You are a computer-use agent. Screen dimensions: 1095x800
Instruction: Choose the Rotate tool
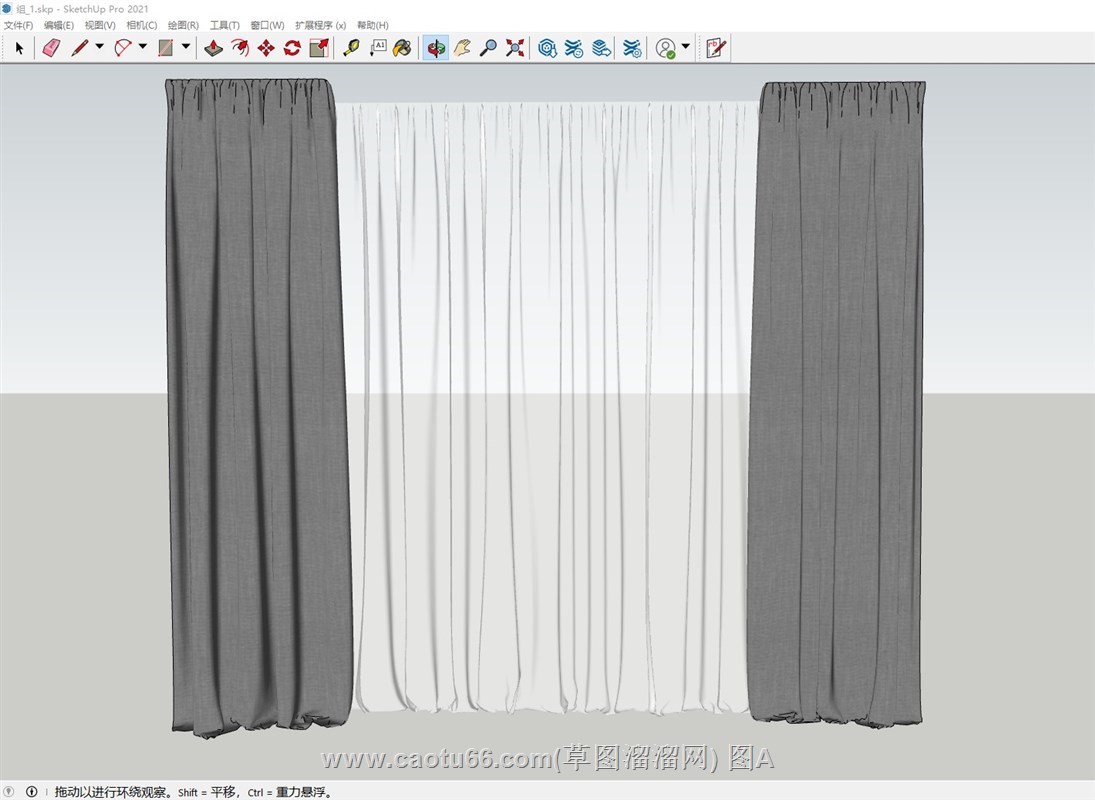(x=292, y=47)
